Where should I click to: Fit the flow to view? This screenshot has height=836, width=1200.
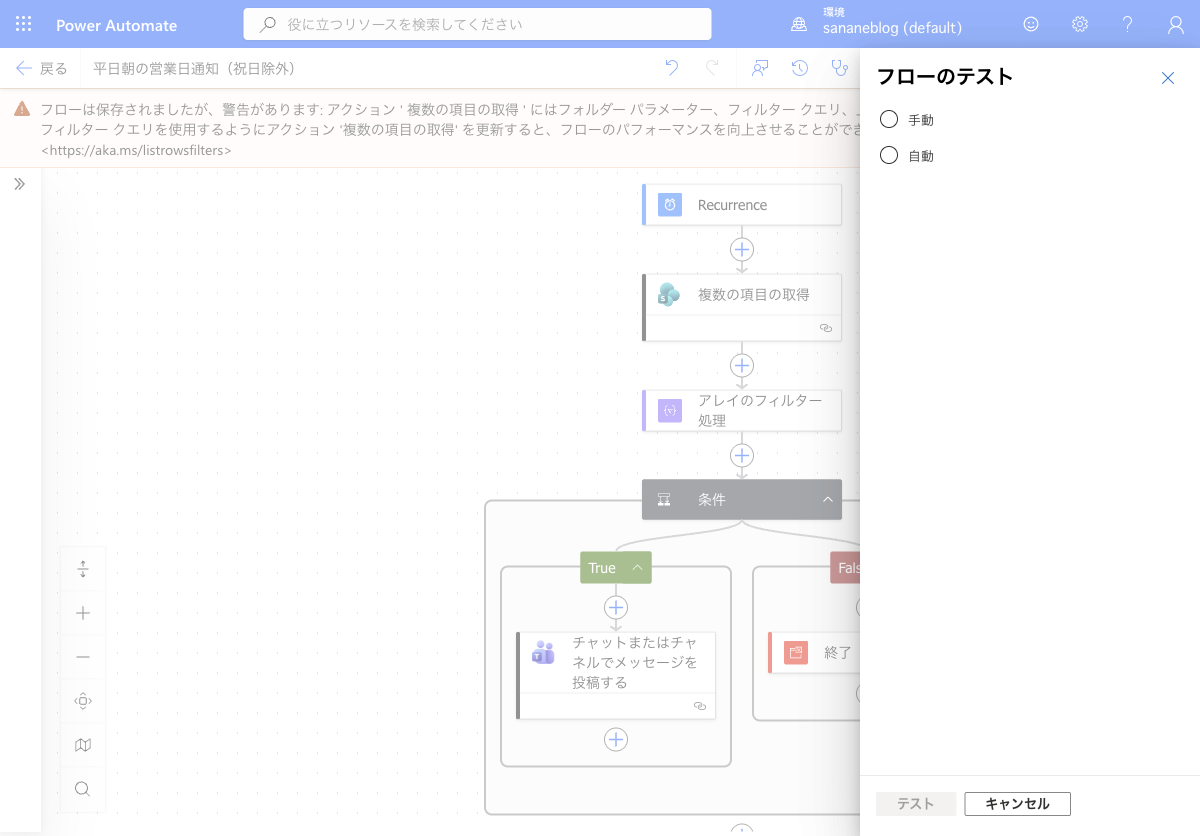tap(83, 701)
